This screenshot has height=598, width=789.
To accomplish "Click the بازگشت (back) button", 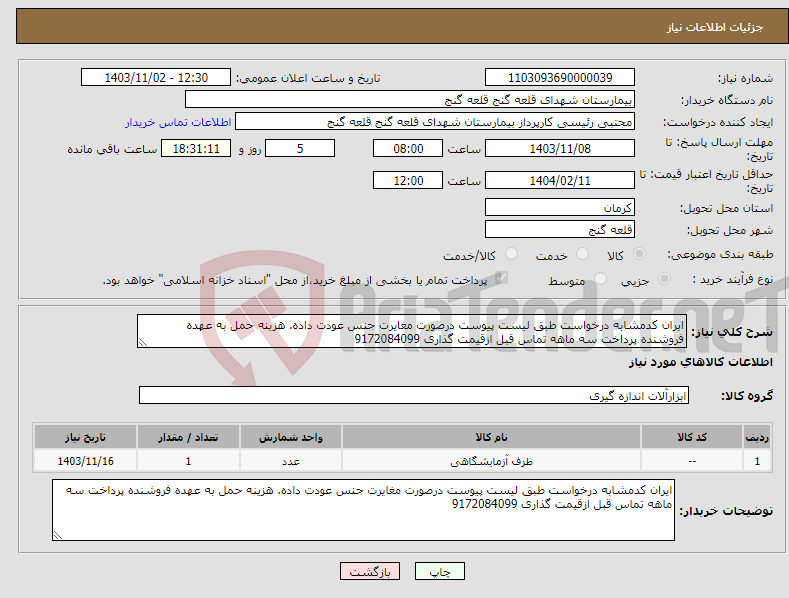I will 370,571.
